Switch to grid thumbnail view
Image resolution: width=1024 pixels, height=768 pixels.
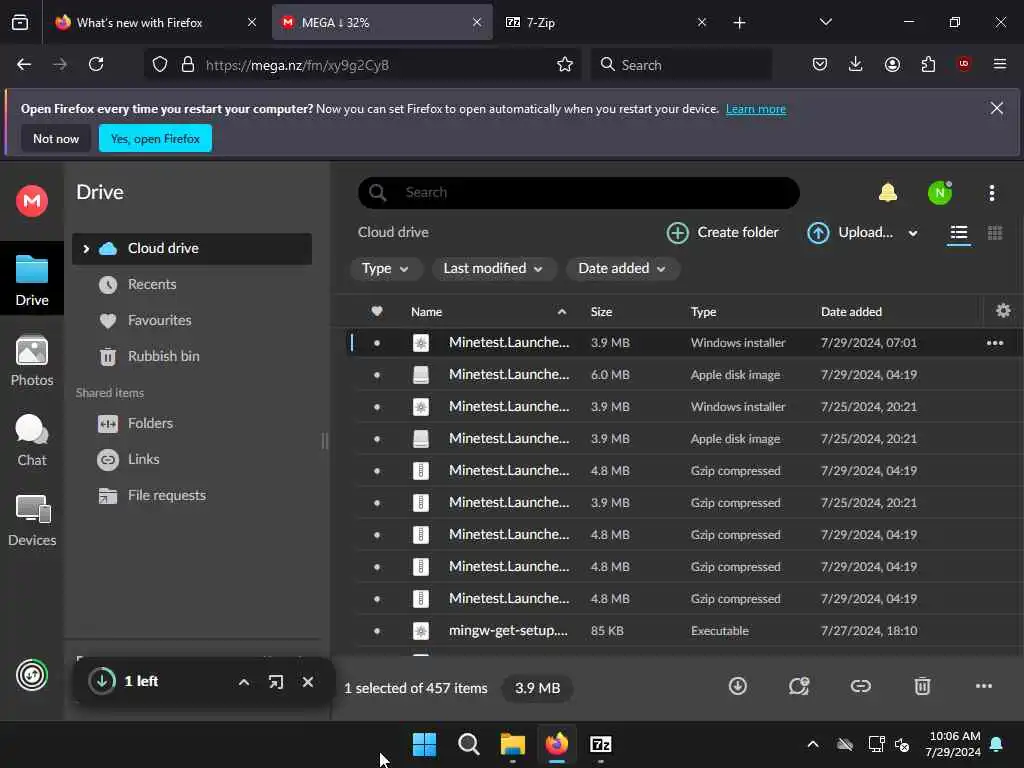995,233
